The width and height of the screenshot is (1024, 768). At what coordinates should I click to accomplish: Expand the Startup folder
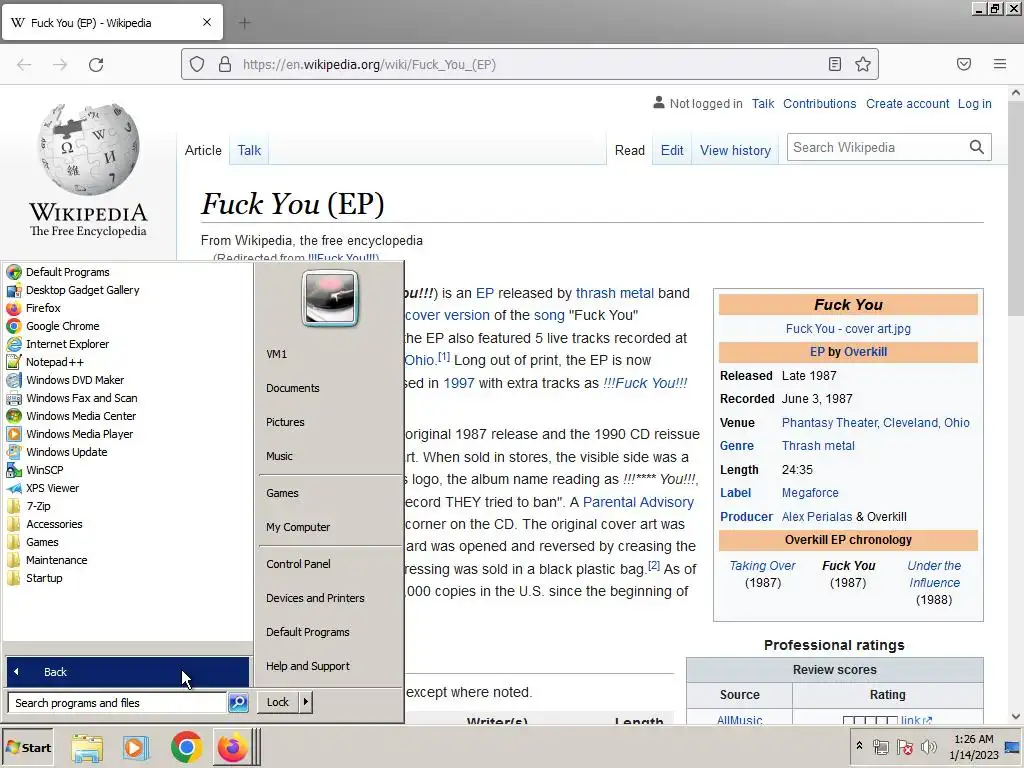(35, 578)
